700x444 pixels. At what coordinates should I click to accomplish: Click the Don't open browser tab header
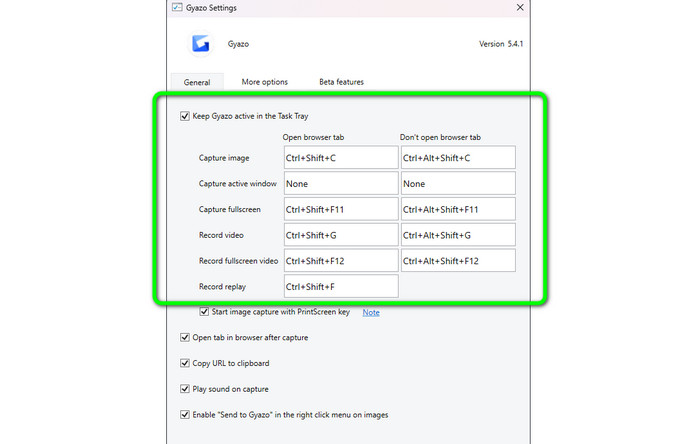pyautogui.click(x=440, y=137)
